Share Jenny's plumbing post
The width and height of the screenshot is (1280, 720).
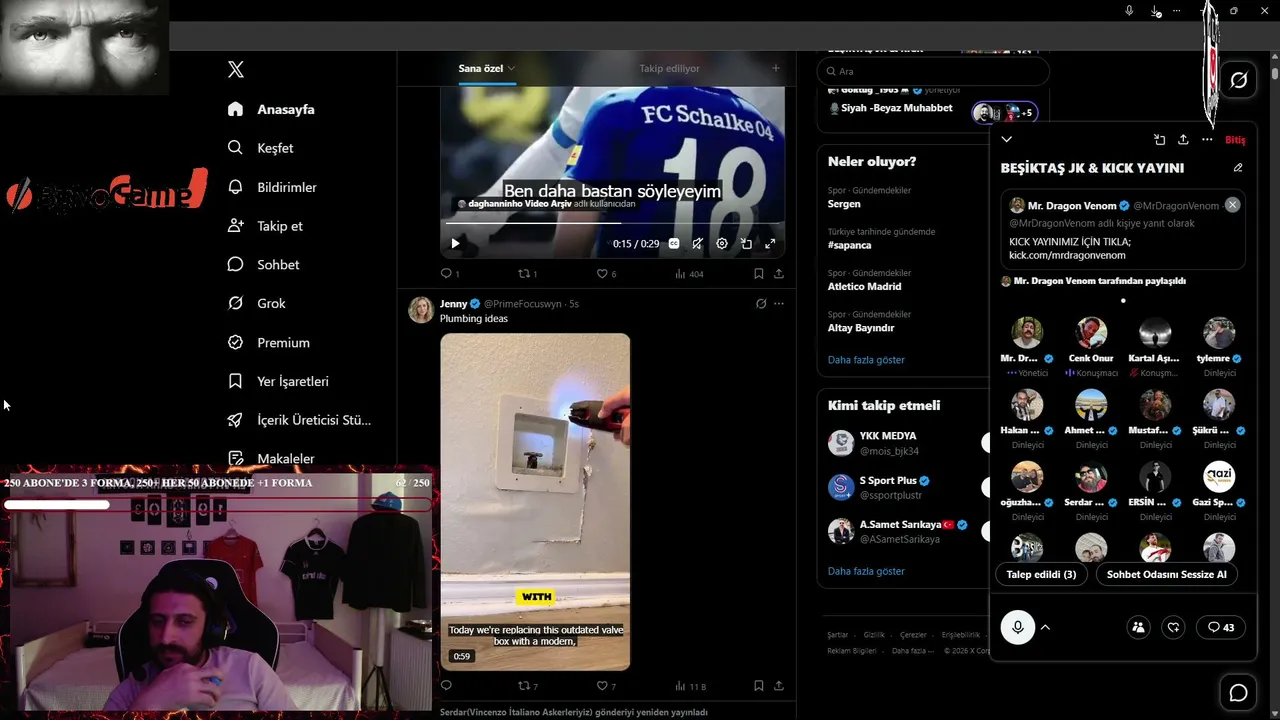pyautogui.click(x=779, y=686)
